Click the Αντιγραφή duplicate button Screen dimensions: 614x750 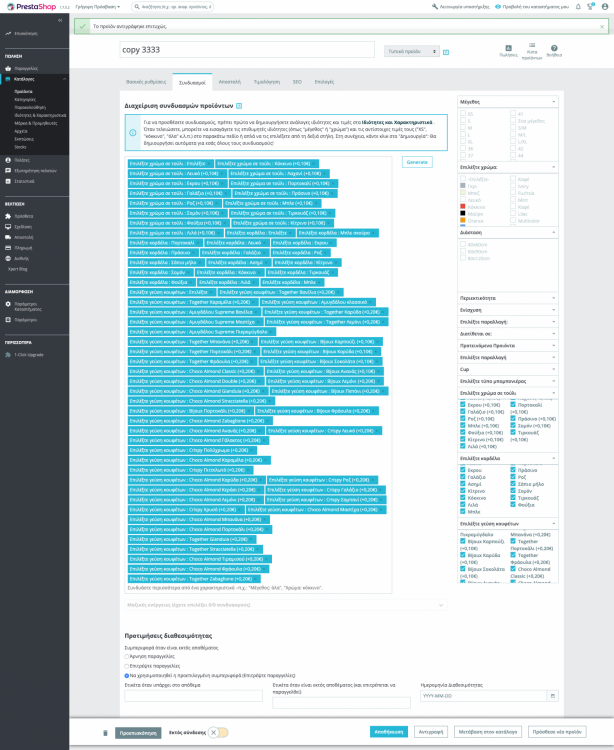click(431, 732)
